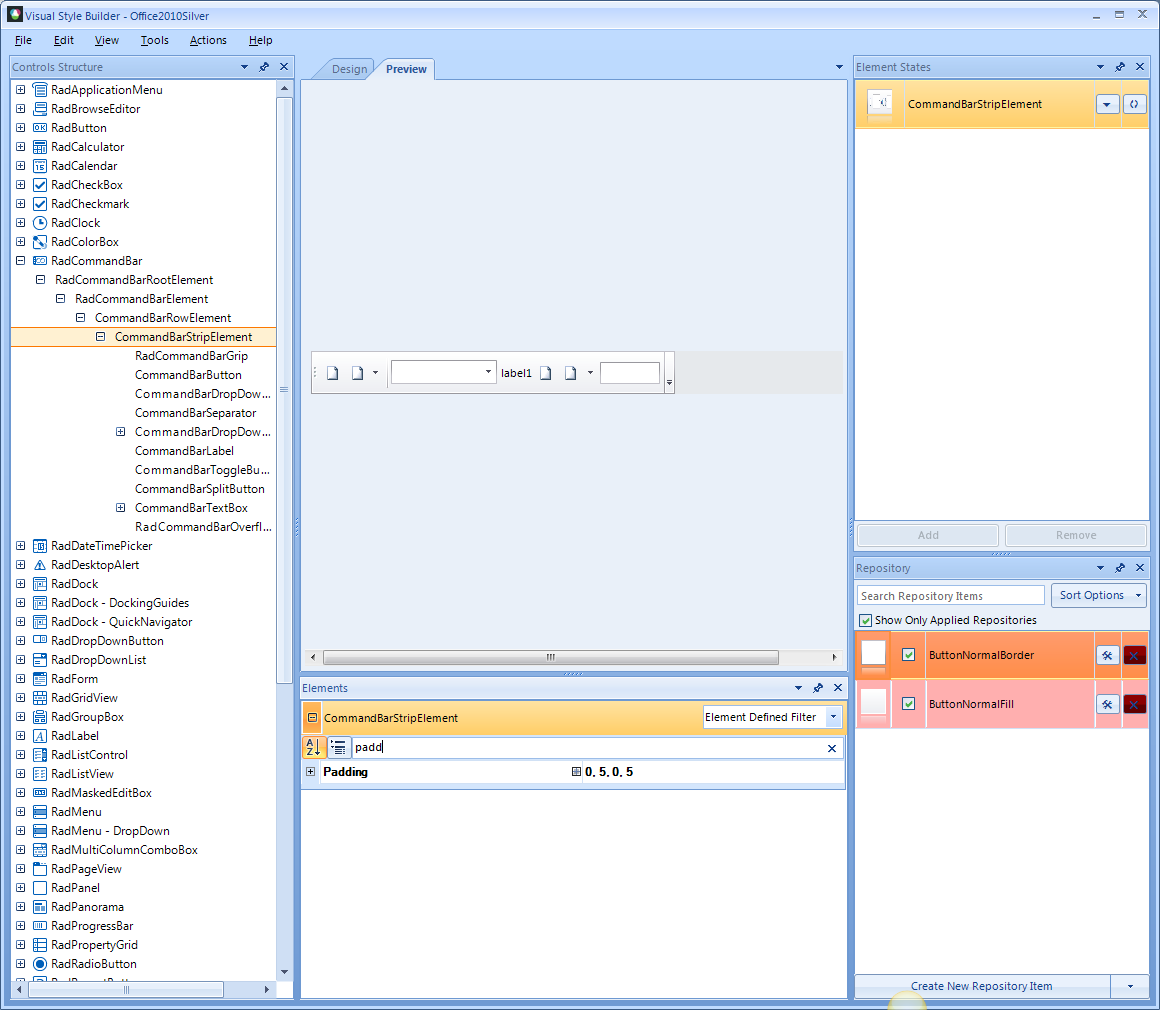Collapse the CommandBarRowElement node

[81, 317]
